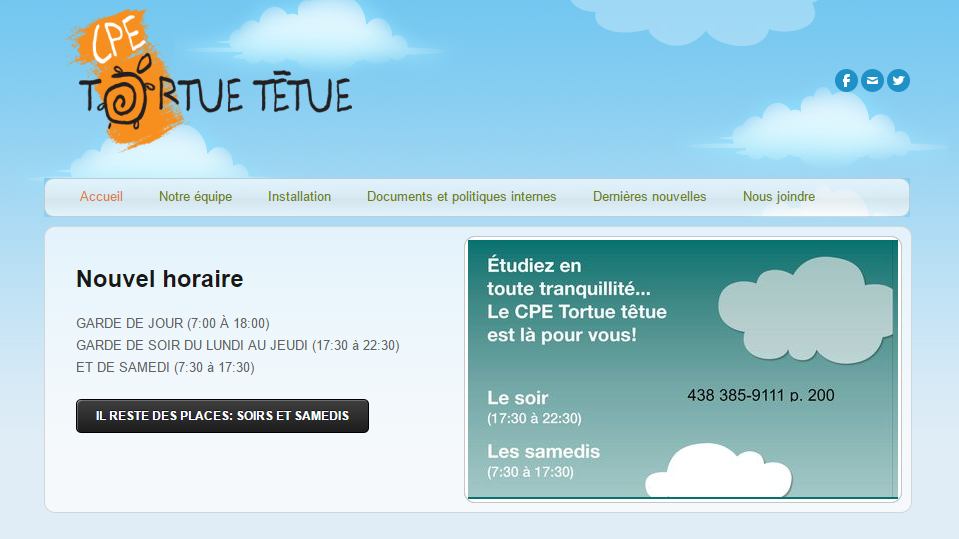Open the Facebook page icon
Screen dimensions: 959x539
coord(846,80)
